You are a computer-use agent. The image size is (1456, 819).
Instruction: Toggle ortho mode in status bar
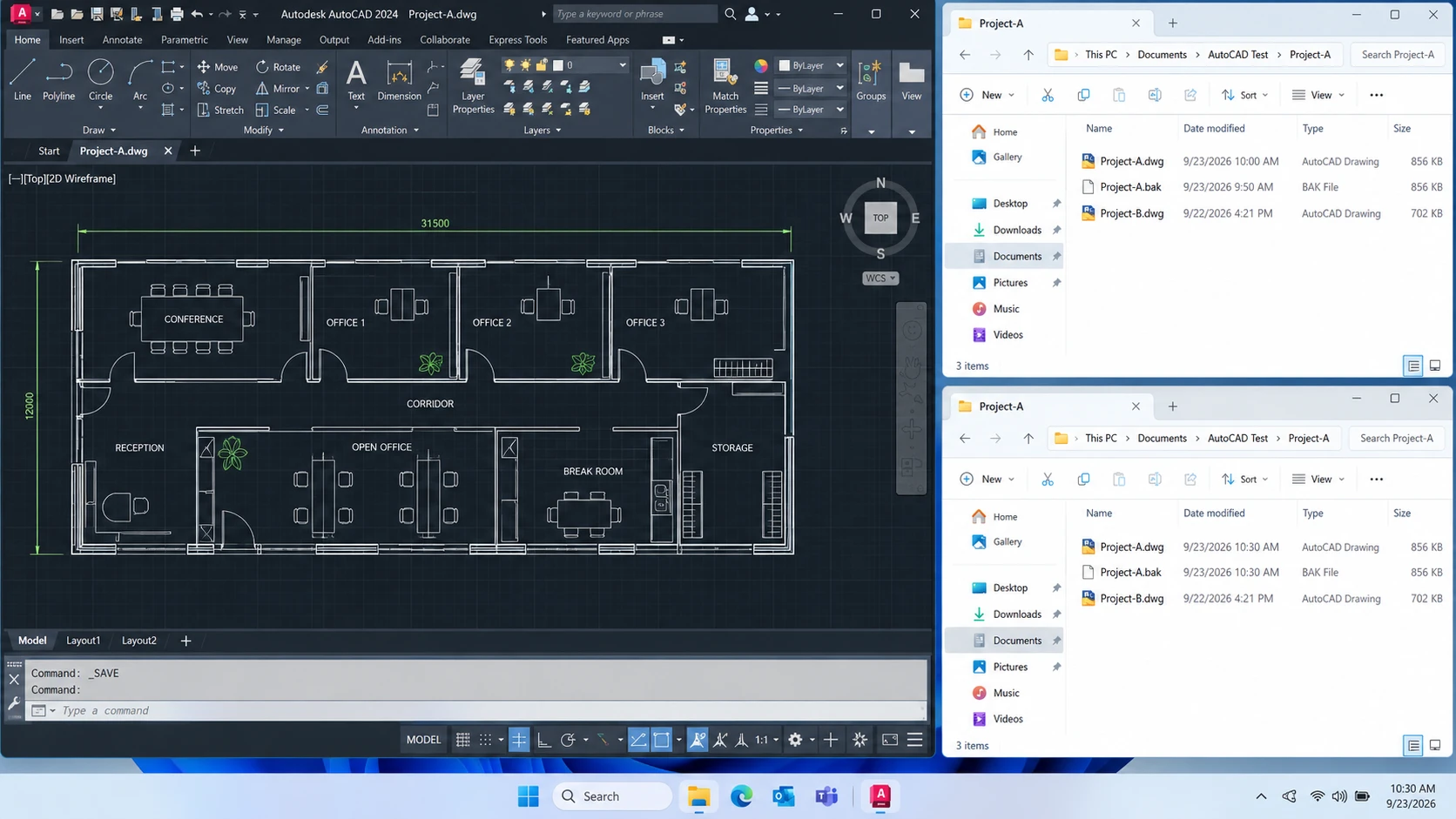click(544, 740)
